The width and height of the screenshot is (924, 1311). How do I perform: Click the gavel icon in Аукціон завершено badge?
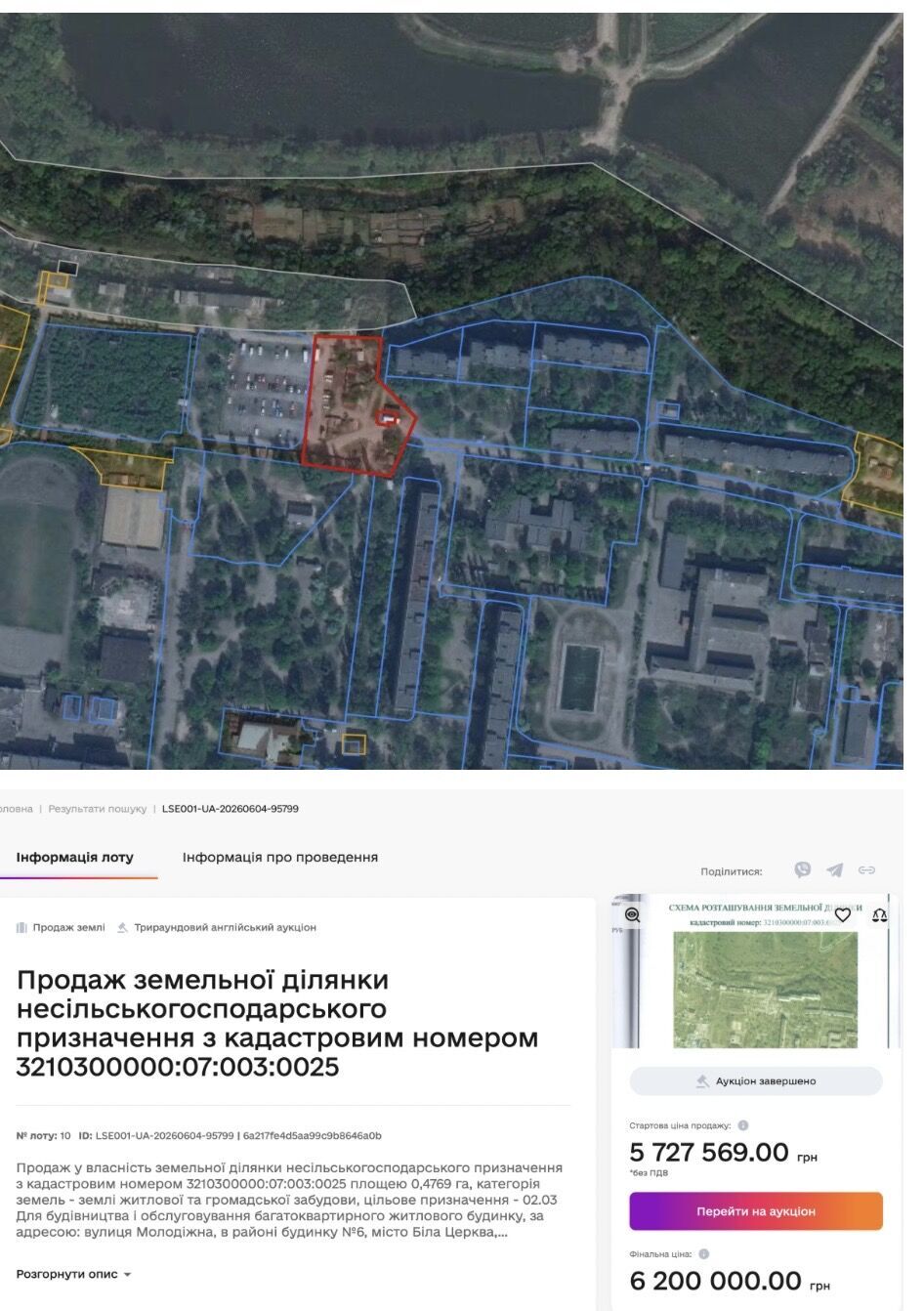(x=702, y=1081)
